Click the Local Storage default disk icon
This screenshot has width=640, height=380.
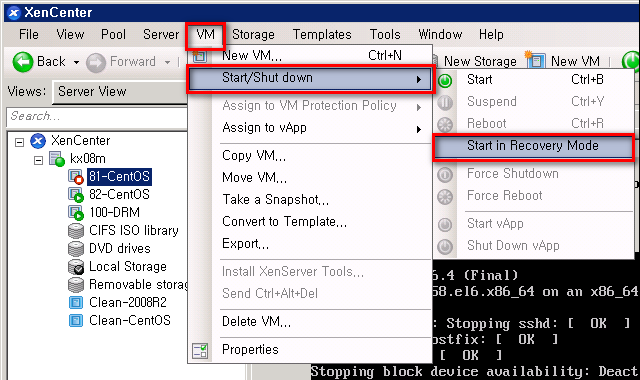76,267
